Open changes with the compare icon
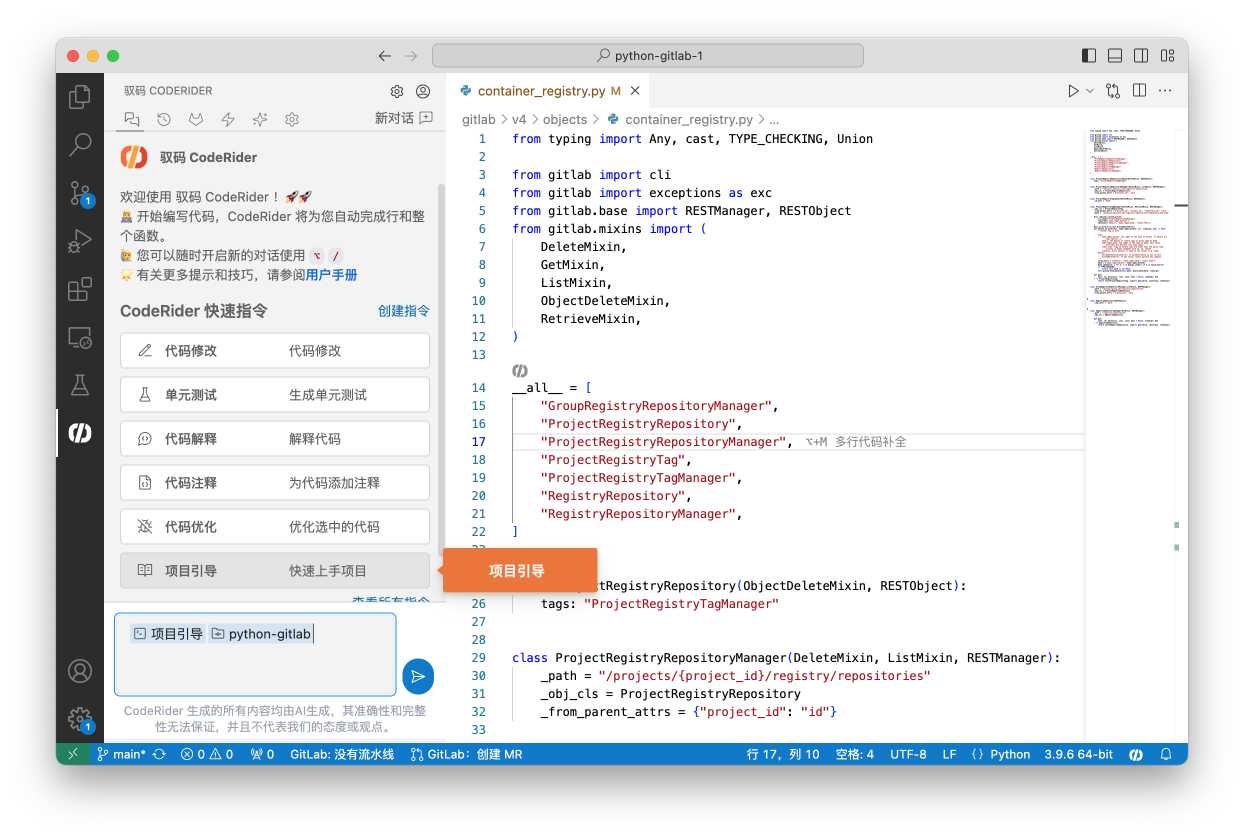1244x839 pixels. [1113, 91]
